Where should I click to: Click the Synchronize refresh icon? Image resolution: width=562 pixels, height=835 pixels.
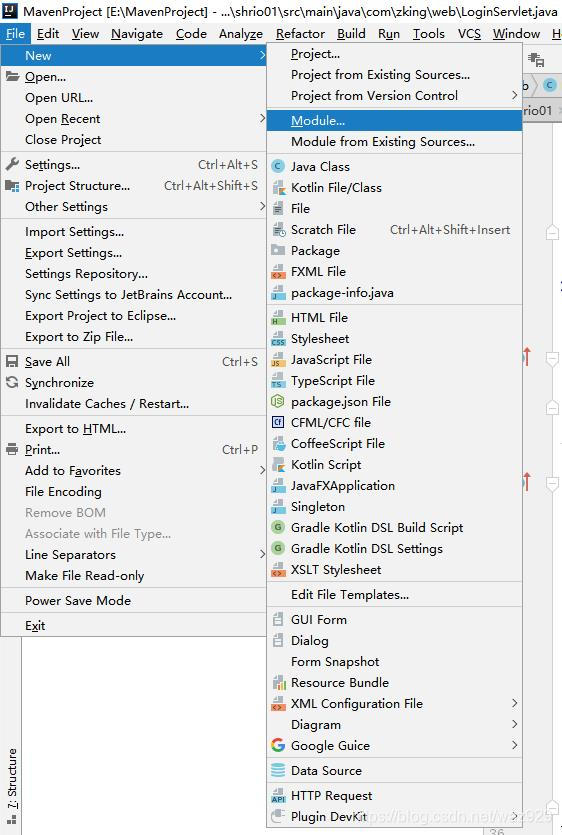tap(12, 382)
